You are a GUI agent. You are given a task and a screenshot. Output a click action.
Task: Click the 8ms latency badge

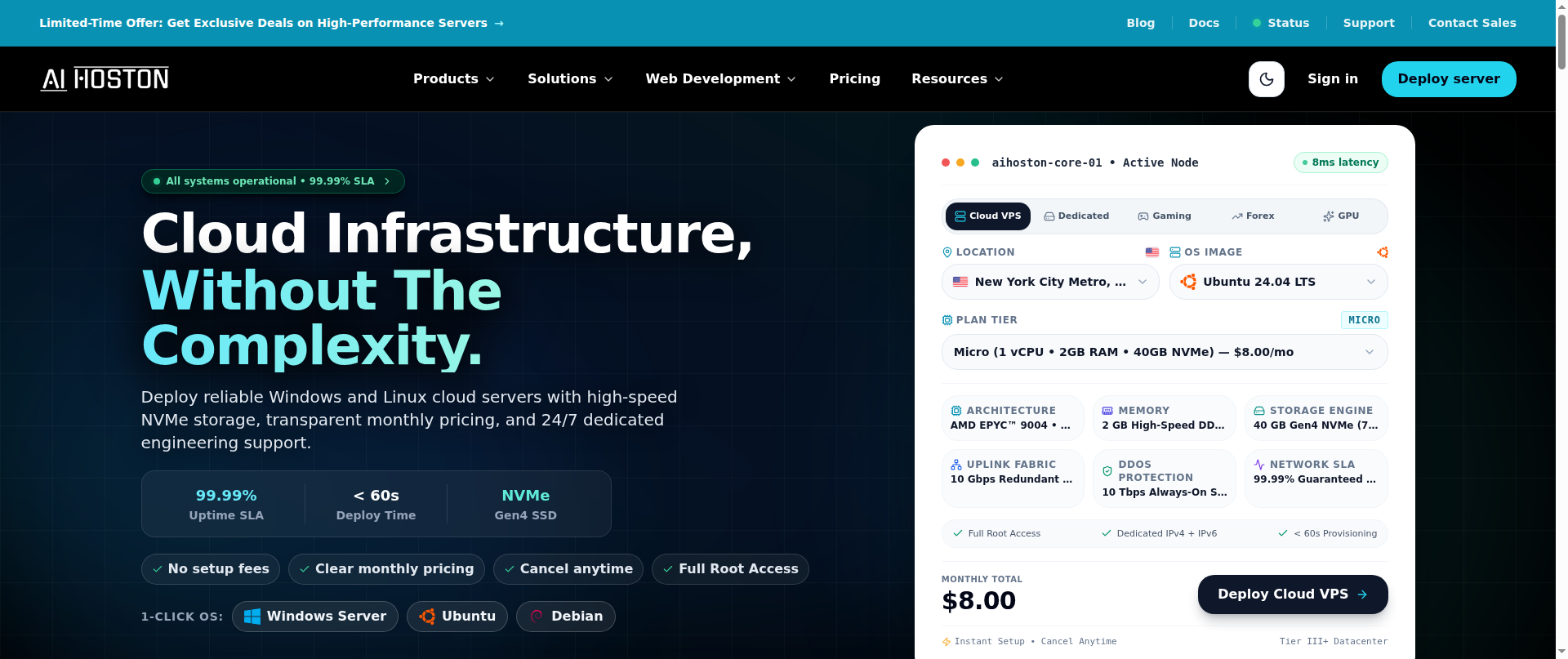point(1340,163)
